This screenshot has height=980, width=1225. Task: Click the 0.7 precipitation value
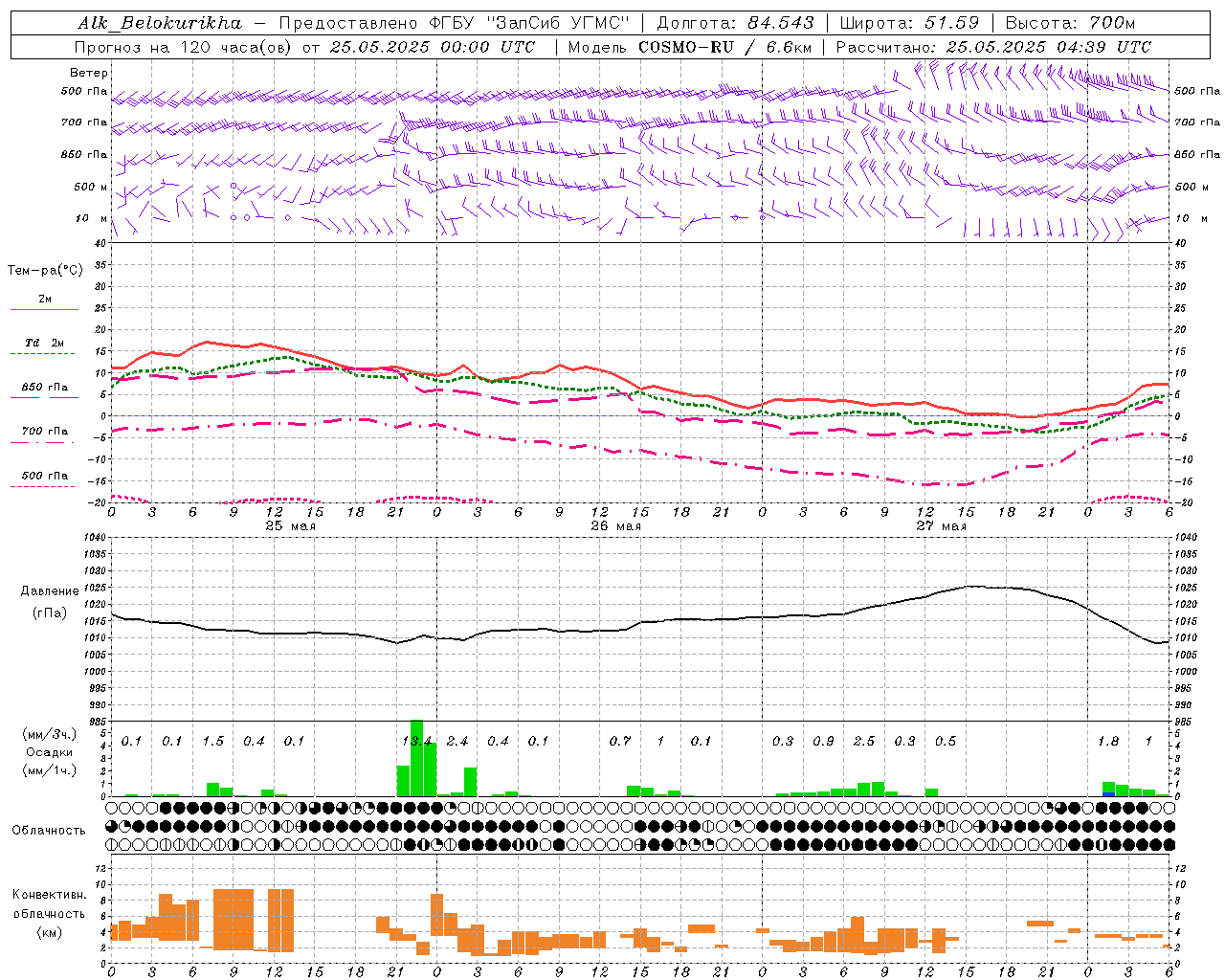tap(620, 742)
